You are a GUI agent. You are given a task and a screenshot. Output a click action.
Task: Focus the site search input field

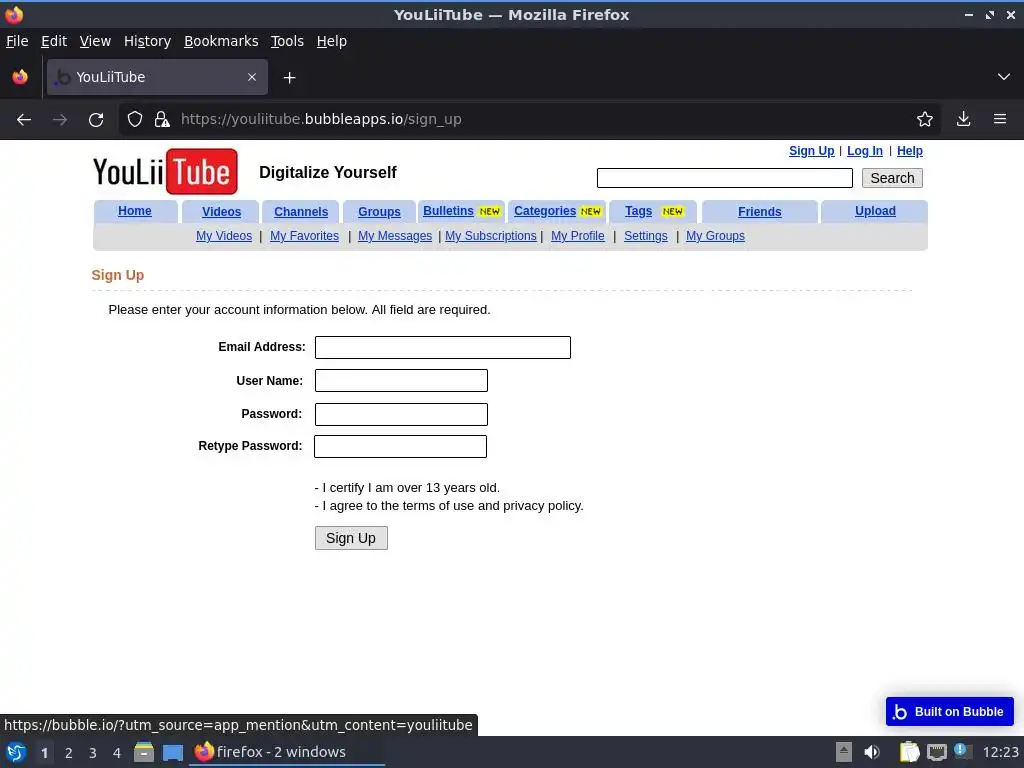pyautogui.click(x=724, y=178)
